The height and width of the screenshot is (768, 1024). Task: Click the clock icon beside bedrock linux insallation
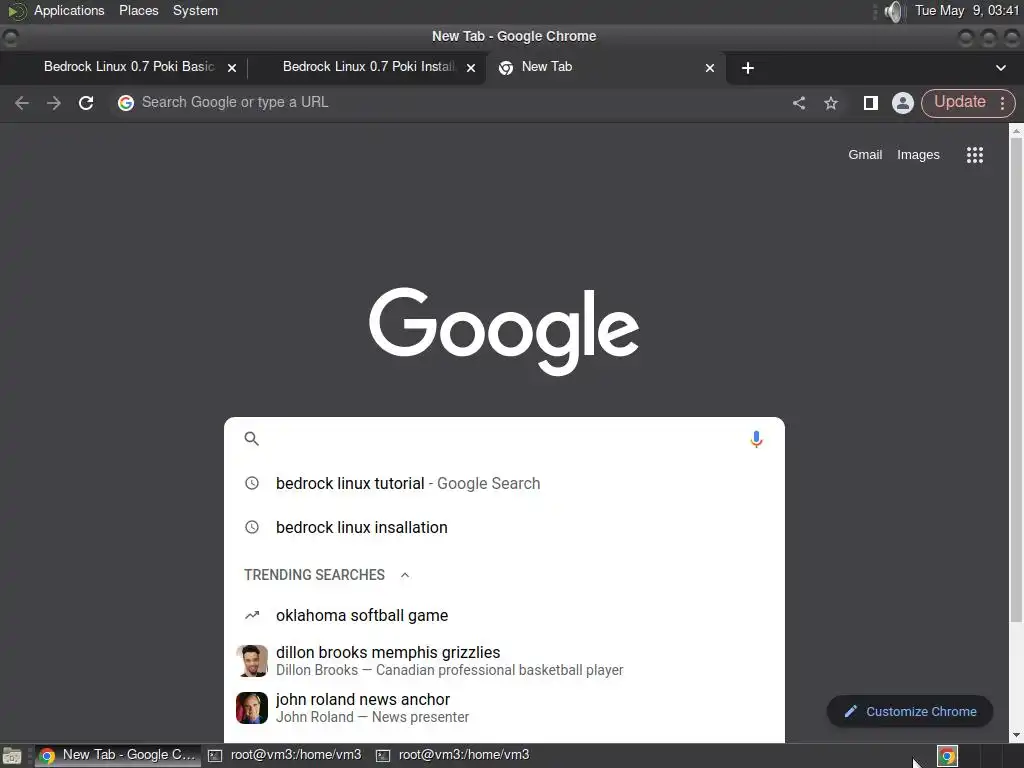point(251,527)
